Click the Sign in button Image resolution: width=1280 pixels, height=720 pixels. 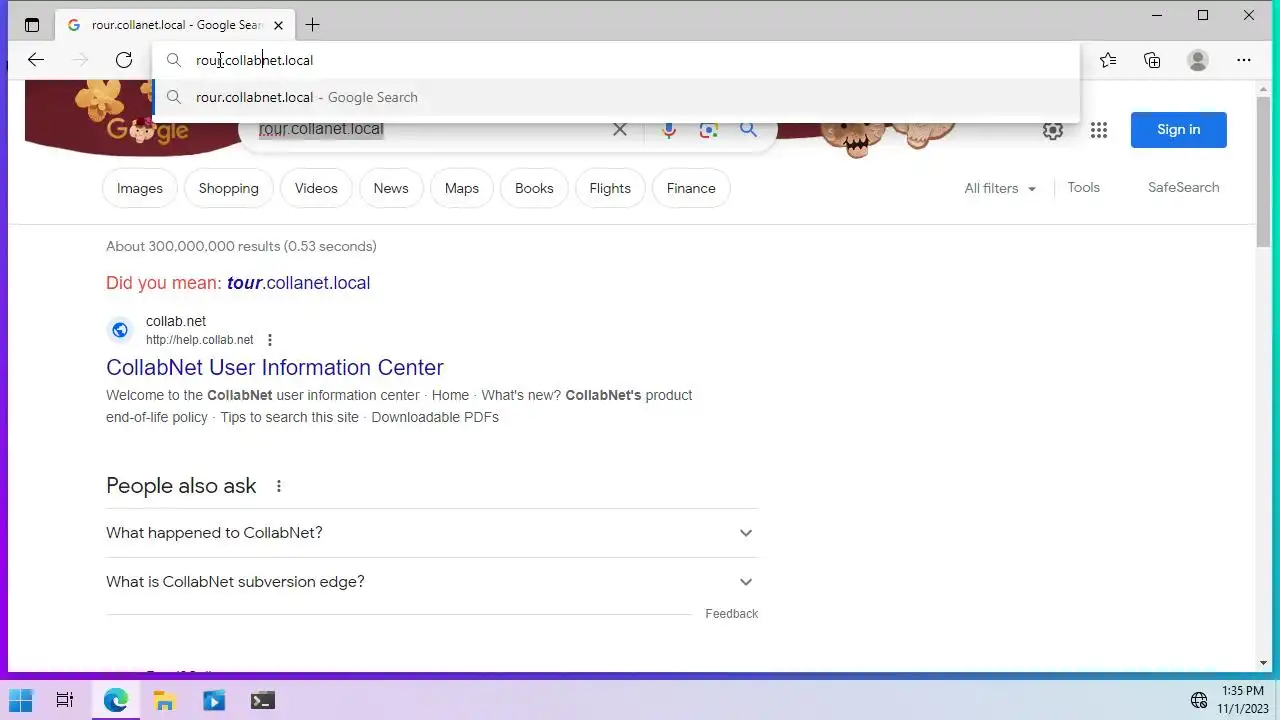tap(1179, 129)
